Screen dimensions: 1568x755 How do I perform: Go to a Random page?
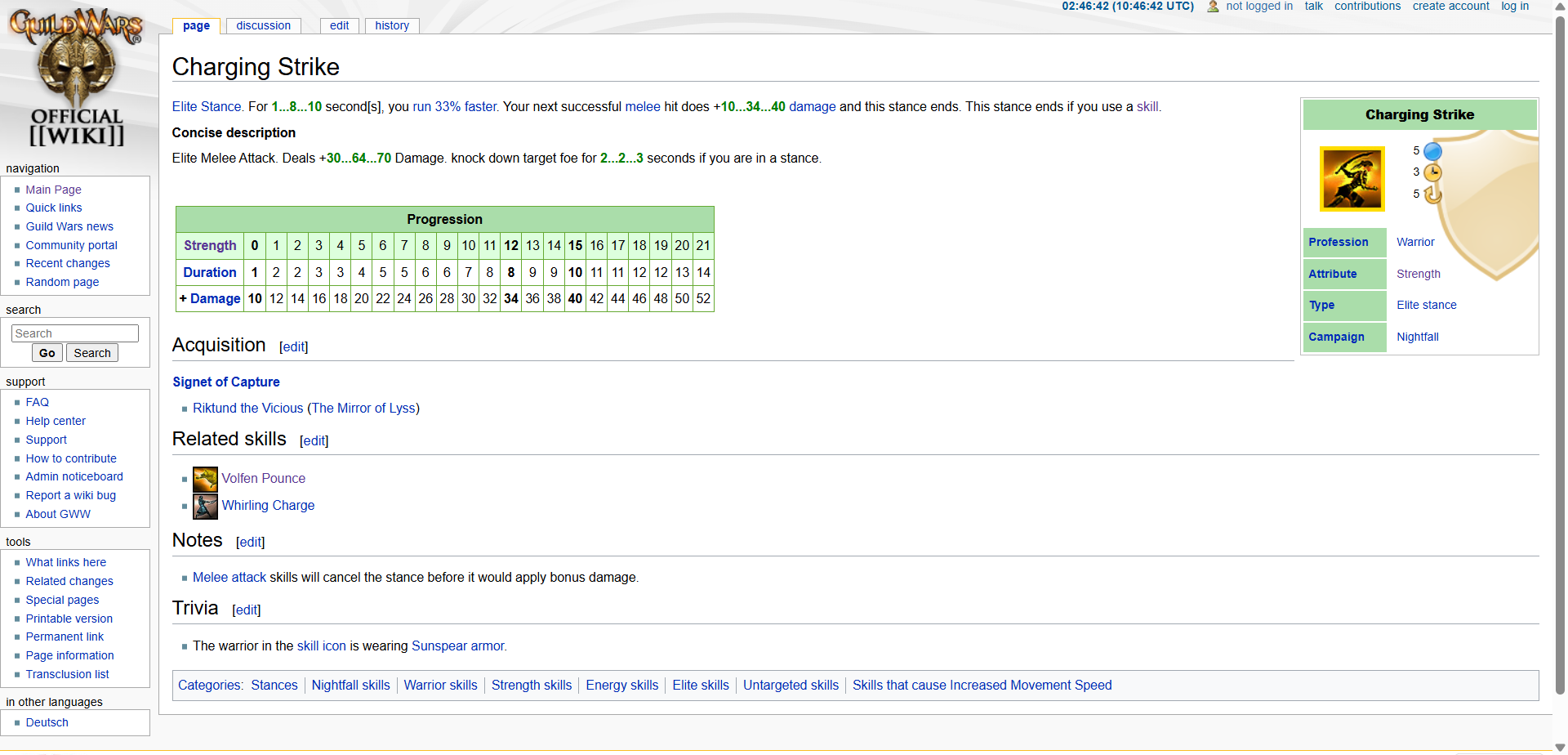[62, 282]
